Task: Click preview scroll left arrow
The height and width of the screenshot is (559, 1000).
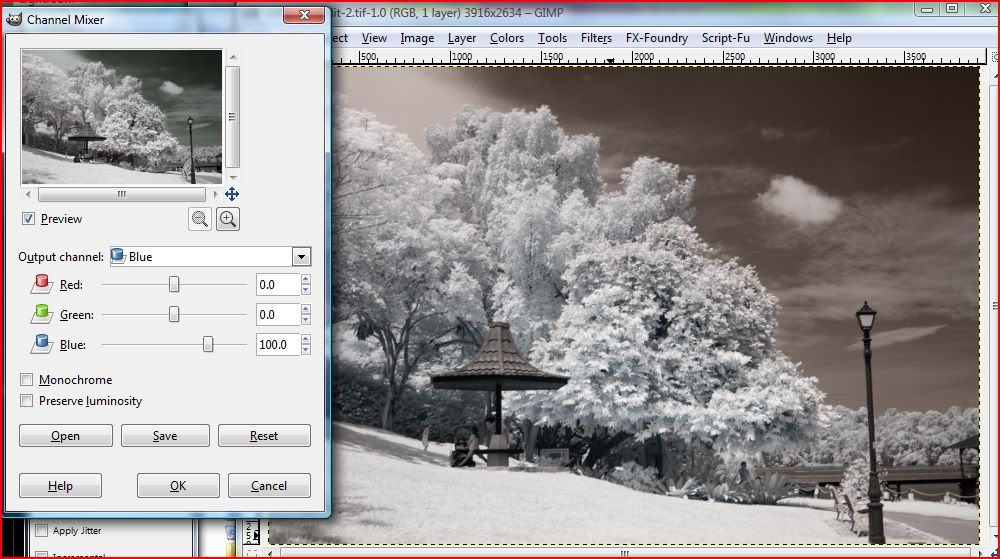Action: pyautogui.click(x=28, y=194)
